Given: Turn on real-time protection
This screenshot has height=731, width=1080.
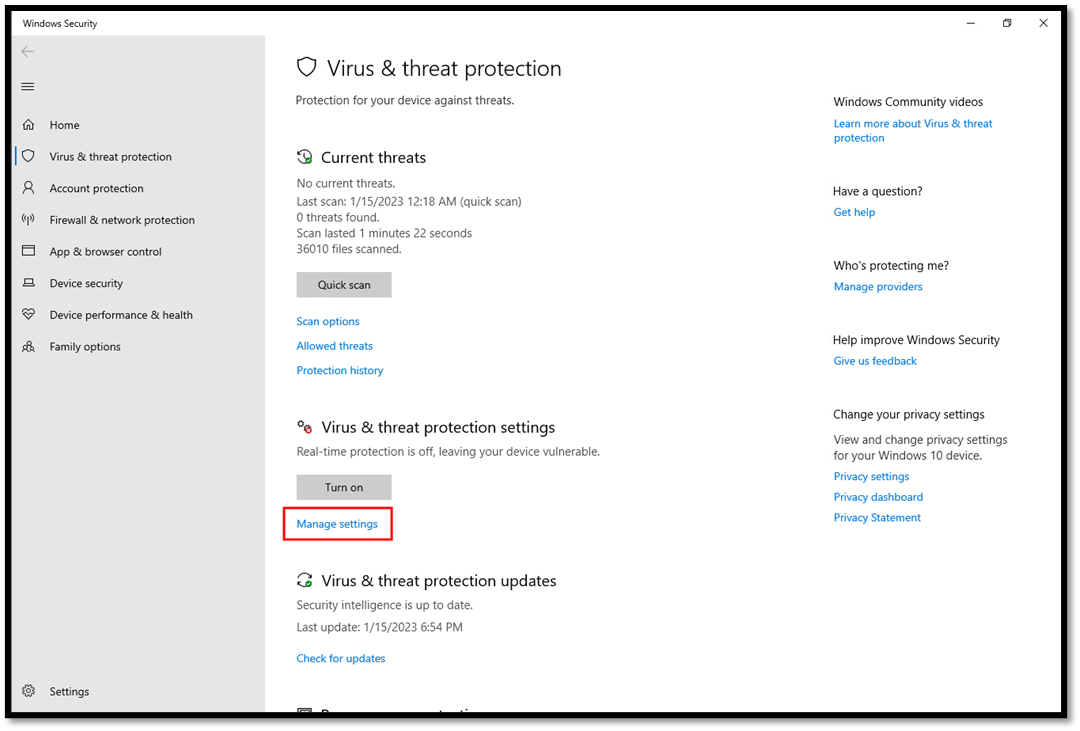Looking at the screenshot, I should coord(344,487).
